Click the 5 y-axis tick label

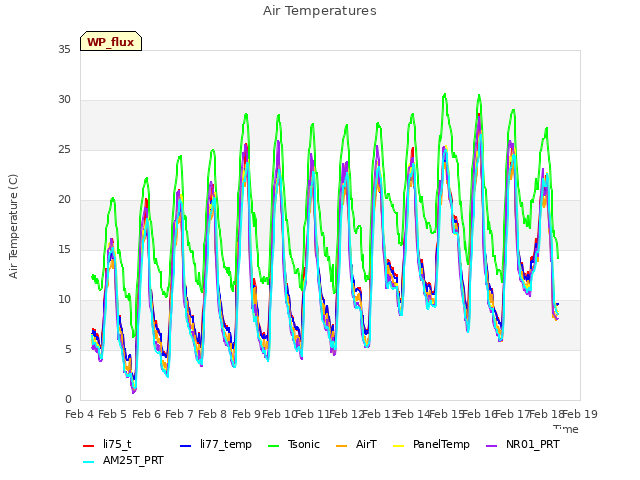tap(68, 349)
